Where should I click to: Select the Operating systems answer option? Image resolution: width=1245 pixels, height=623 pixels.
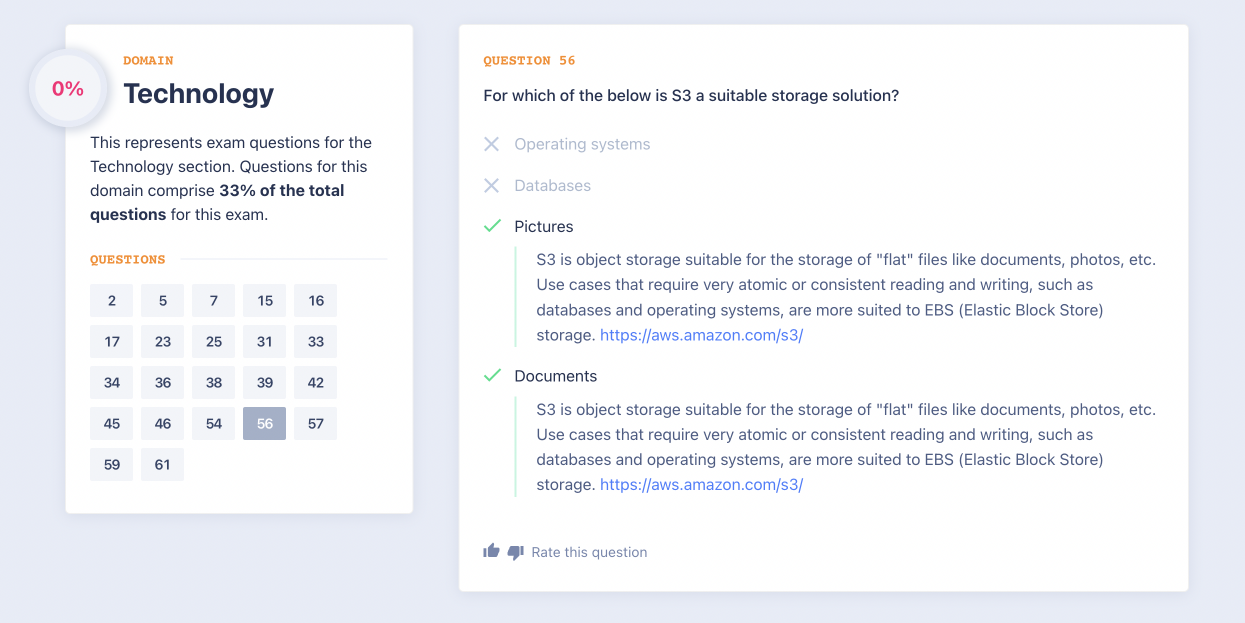tap(582, 144)
